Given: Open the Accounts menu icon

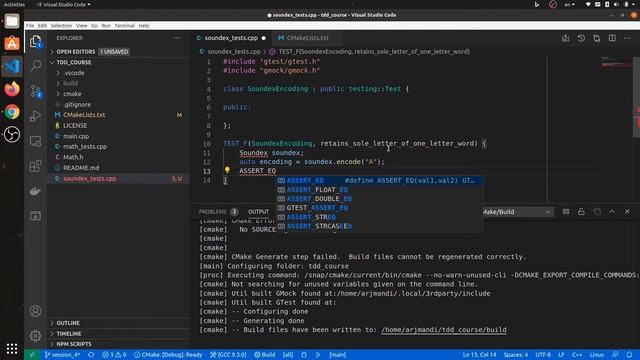Looking at the screenshot, I should click(36, 311).
